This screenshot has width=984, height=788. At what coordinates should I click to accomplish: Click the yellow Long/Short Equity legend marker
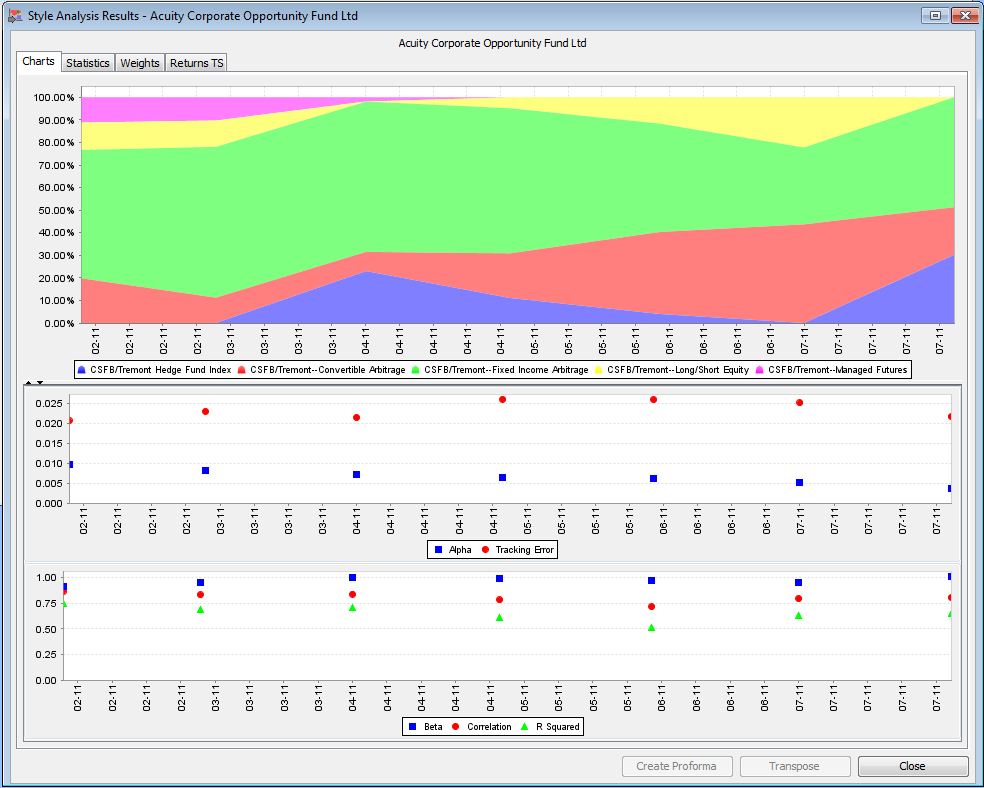click(x=599, y=370)
